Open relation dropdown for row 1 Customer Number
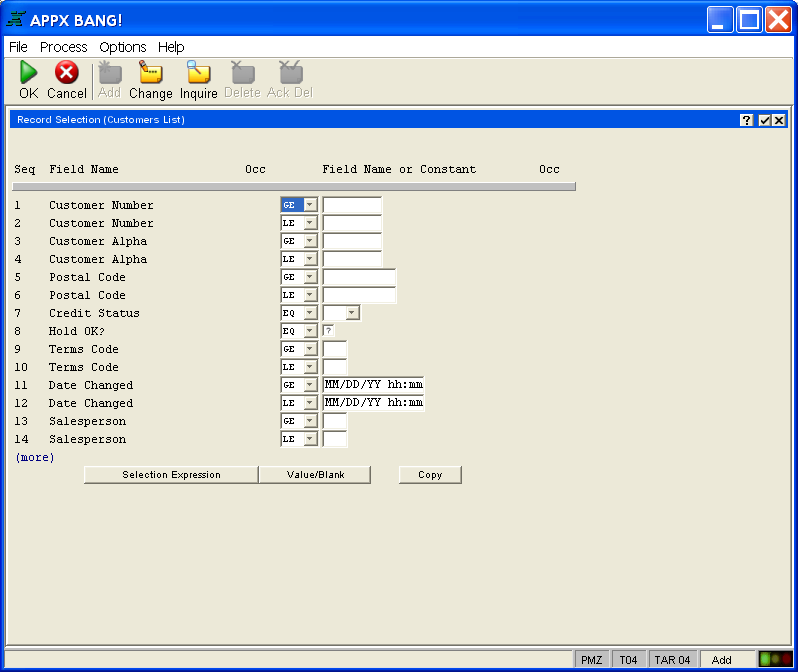 [310, 205]
